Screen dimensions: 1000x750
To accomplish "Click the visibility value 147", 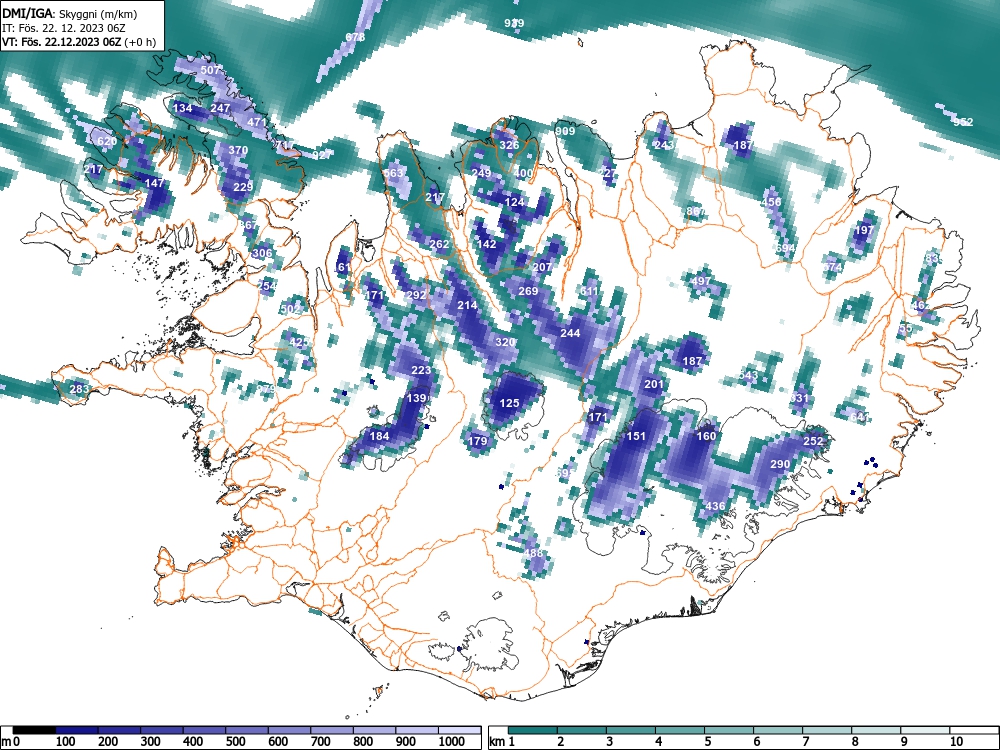I will tap(155, 182).
